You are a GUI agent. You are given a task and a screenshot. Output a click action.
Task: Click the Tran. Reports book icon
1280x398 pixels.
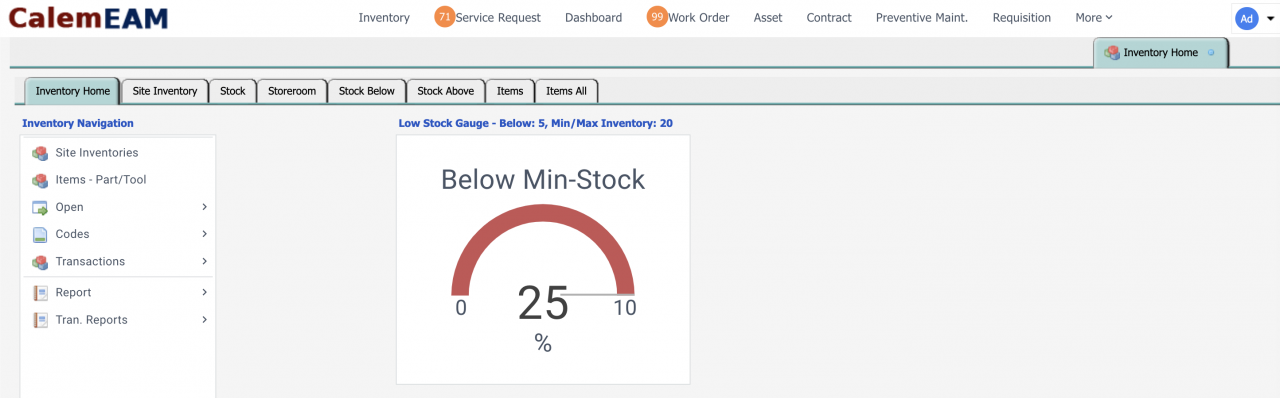click(x=40, y=320)
